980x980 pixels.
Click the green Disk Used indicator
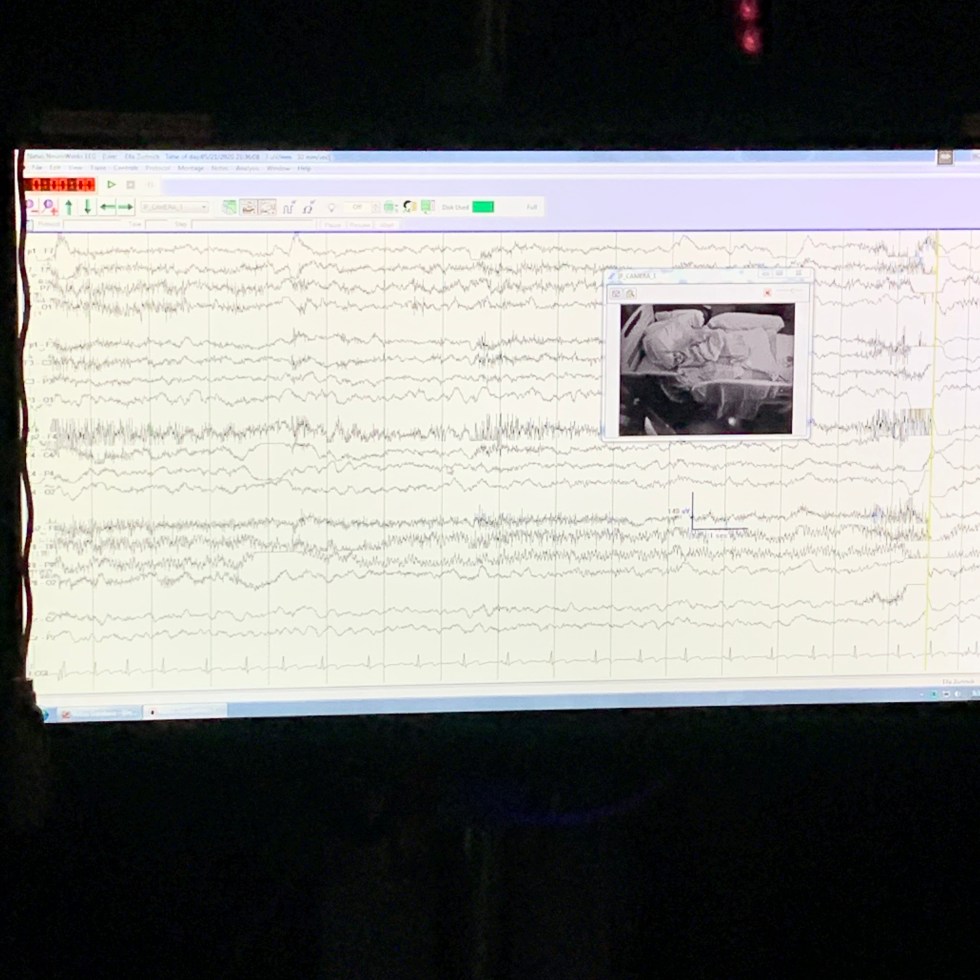point(483,207)
